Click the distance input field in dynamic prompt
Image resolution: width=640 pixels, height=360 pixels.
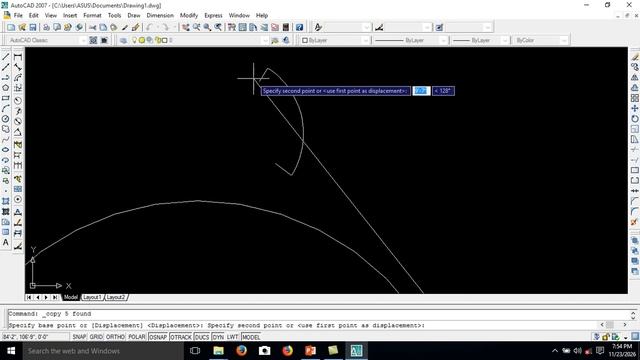pyautogui.click(x=421, y=91)
